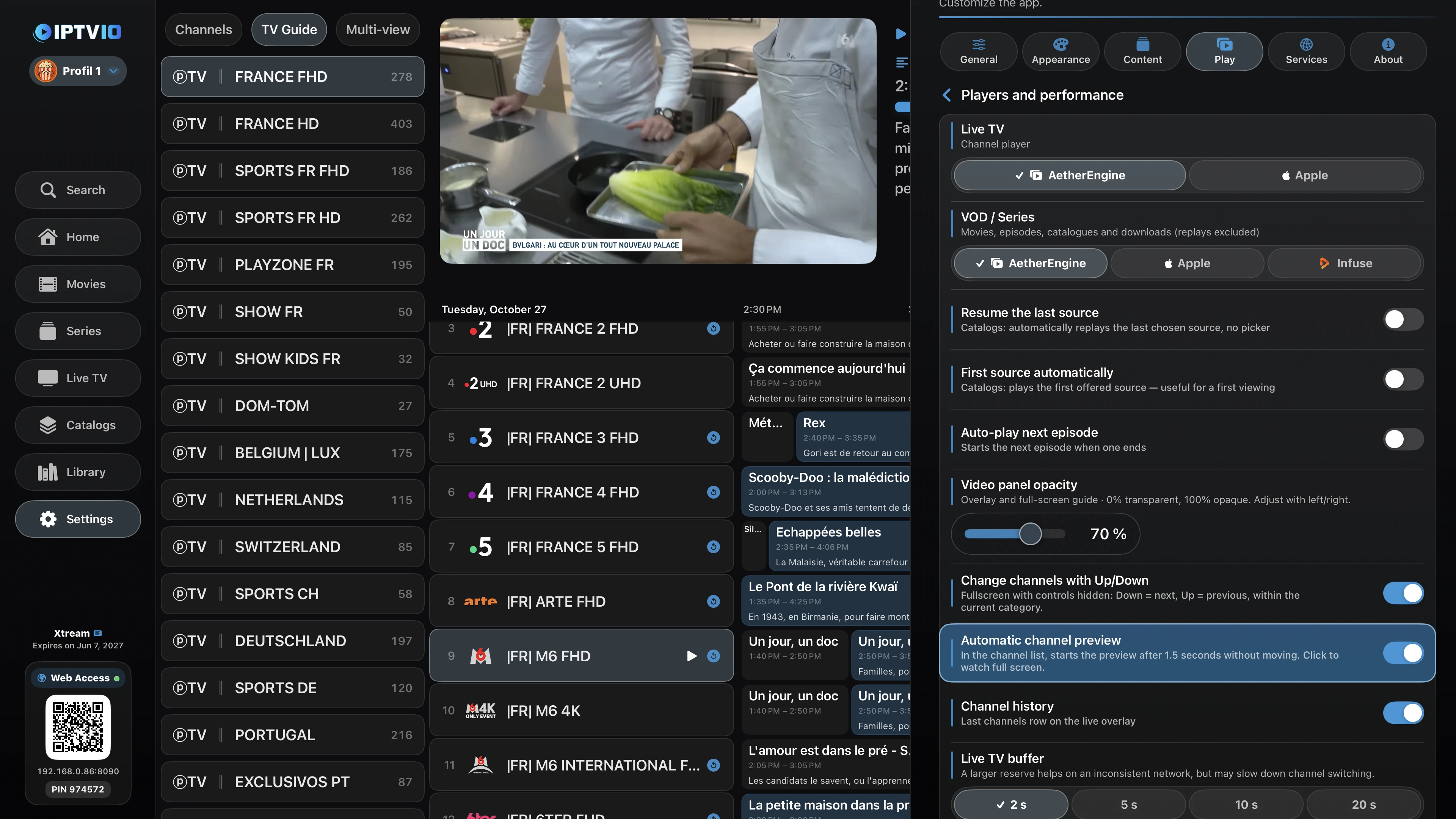Go back using the Players and performance chevron
1456x819 pixels.
tap(947, 95)
